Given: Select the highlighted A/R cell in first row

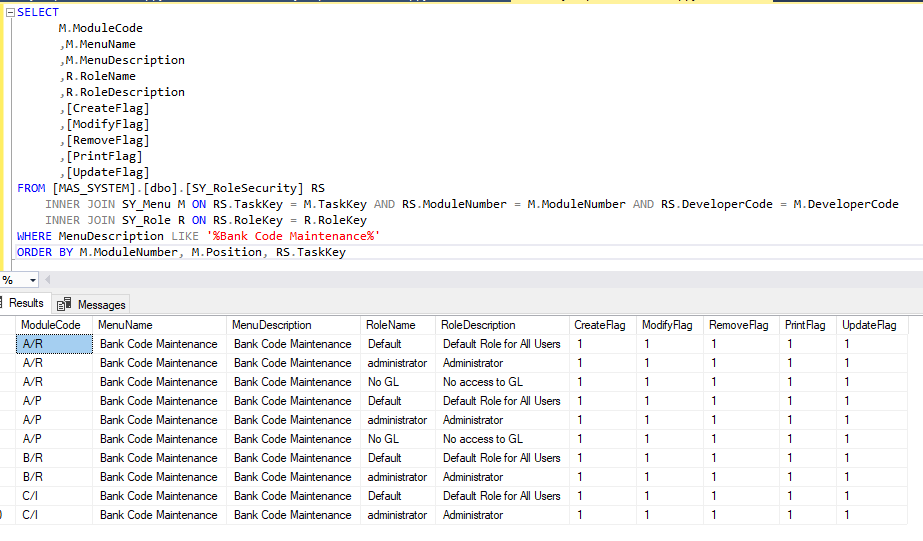Looking at the screenshot, I should [x=54, y=344].
